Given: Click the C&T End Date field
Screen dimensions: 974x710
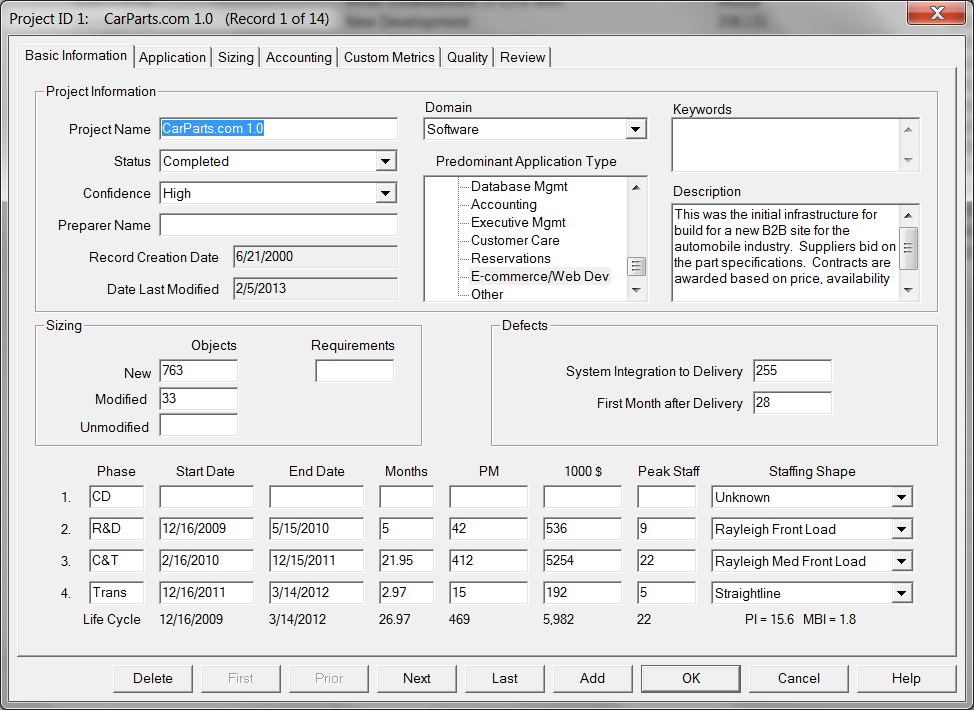Looking at the screenshot, I should coord(316,560).
